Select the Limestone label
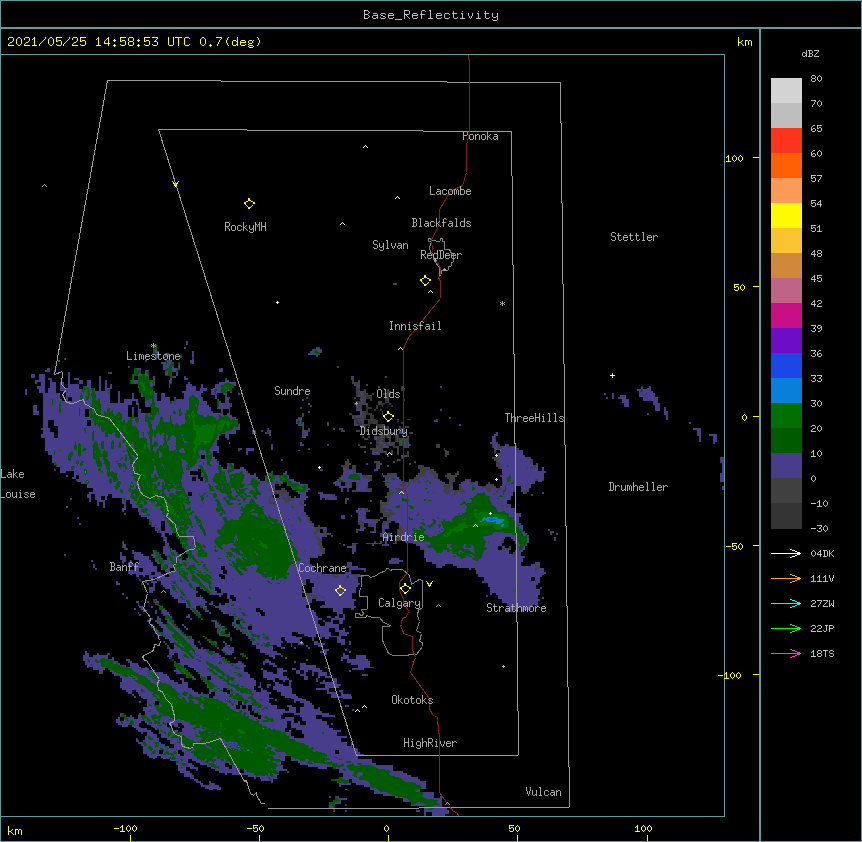Viewport: 862px width, 842px height. click(x=153, y=356)
